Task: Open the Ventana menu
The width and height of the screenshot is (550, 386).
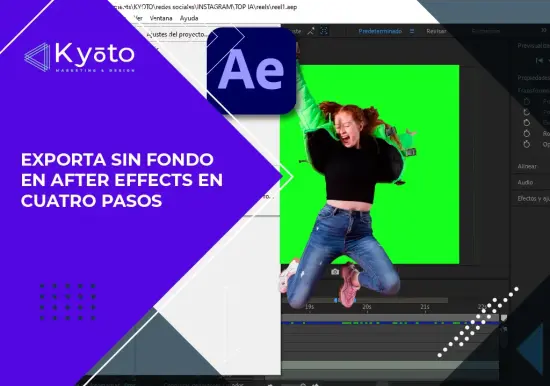Action: [161, 18]
